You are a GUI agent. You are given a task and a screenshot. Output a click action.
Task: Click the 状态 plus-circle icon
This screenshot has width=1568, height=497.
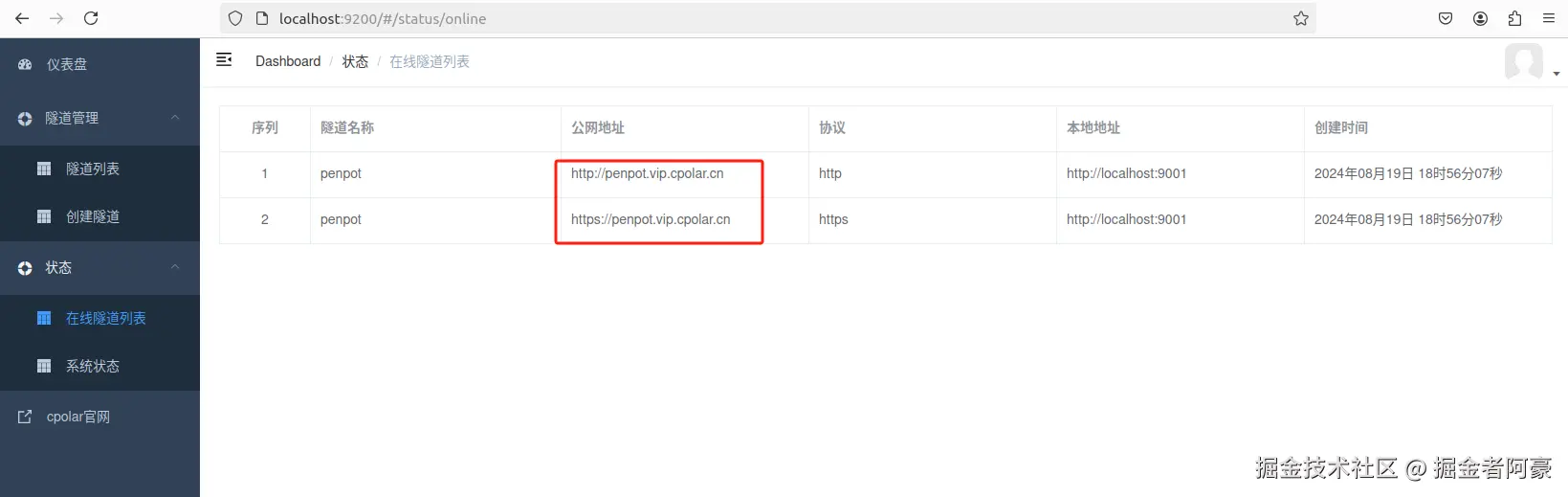25,268
